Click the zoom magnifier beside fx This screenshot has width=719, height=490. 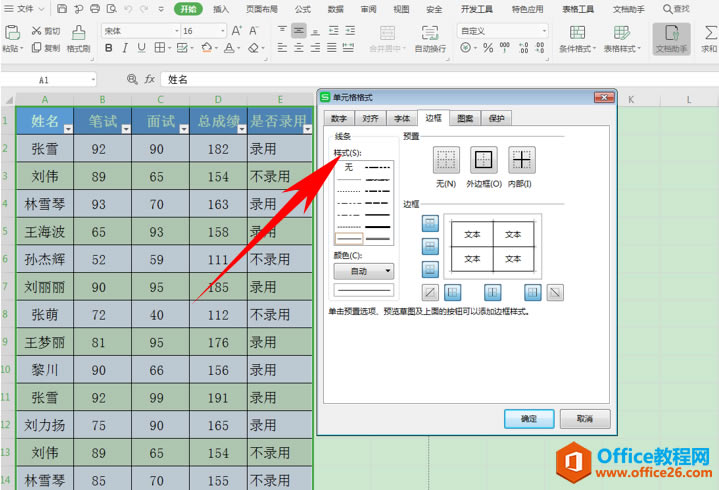click(132, 79)
